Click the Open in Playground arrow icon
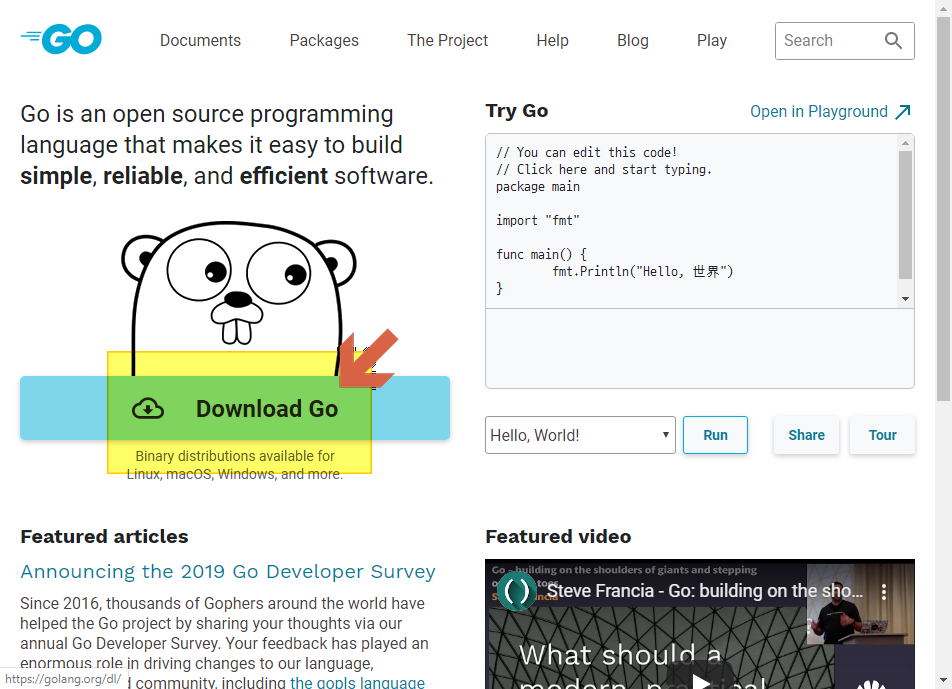 tap(903, 112)
